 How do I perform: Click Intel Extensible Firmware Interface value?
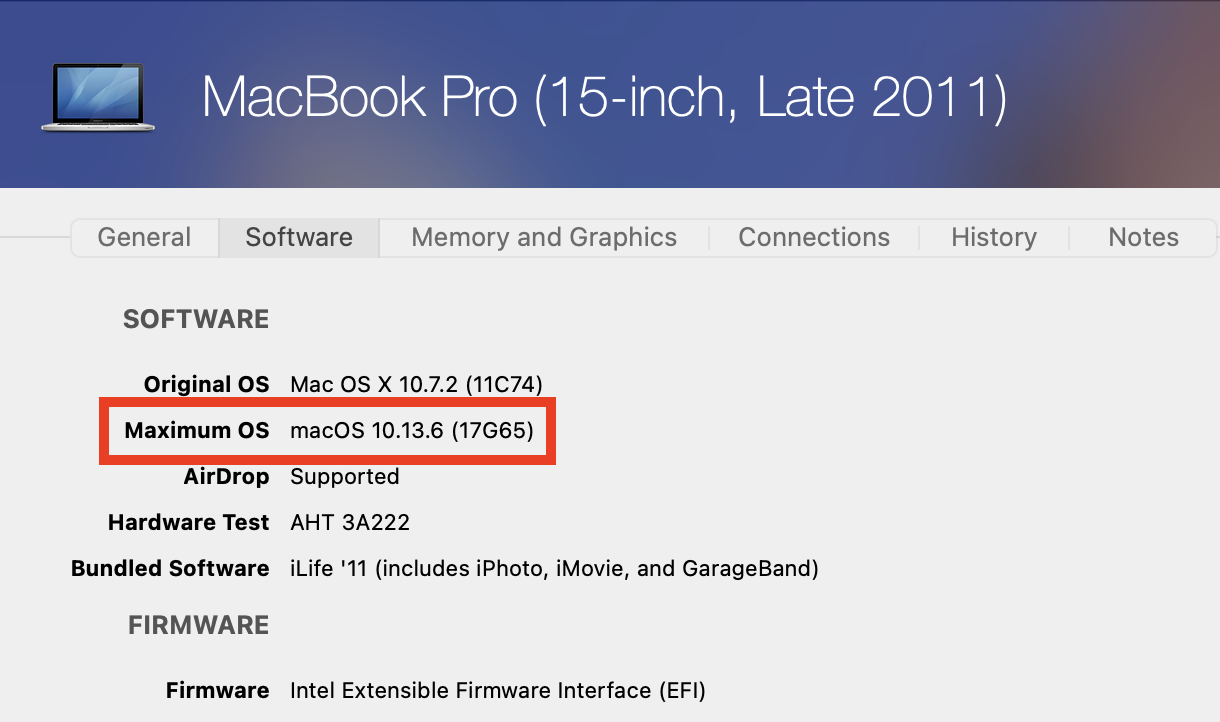[x=497, y=691]
